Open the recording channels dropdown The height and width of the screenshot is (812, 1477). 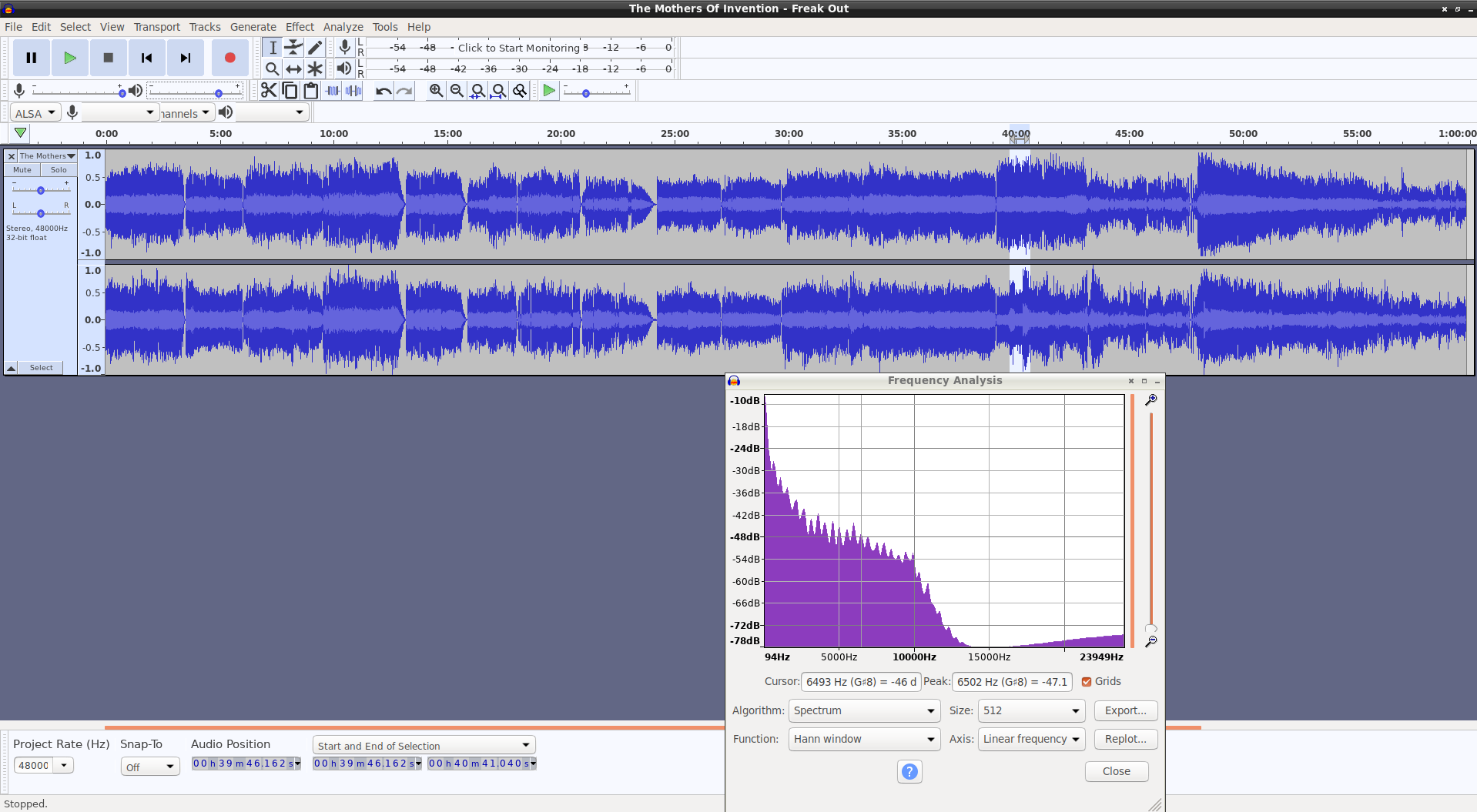186,113
